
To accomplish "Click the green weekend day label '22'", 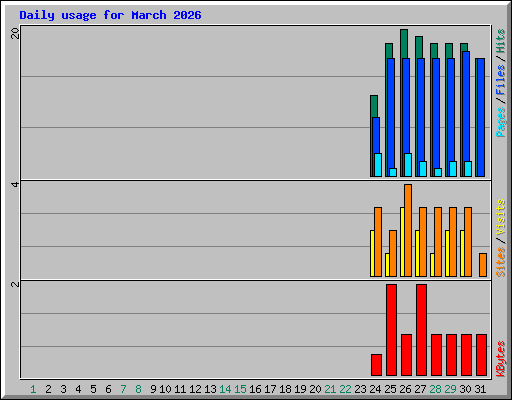I will [345, 389].
